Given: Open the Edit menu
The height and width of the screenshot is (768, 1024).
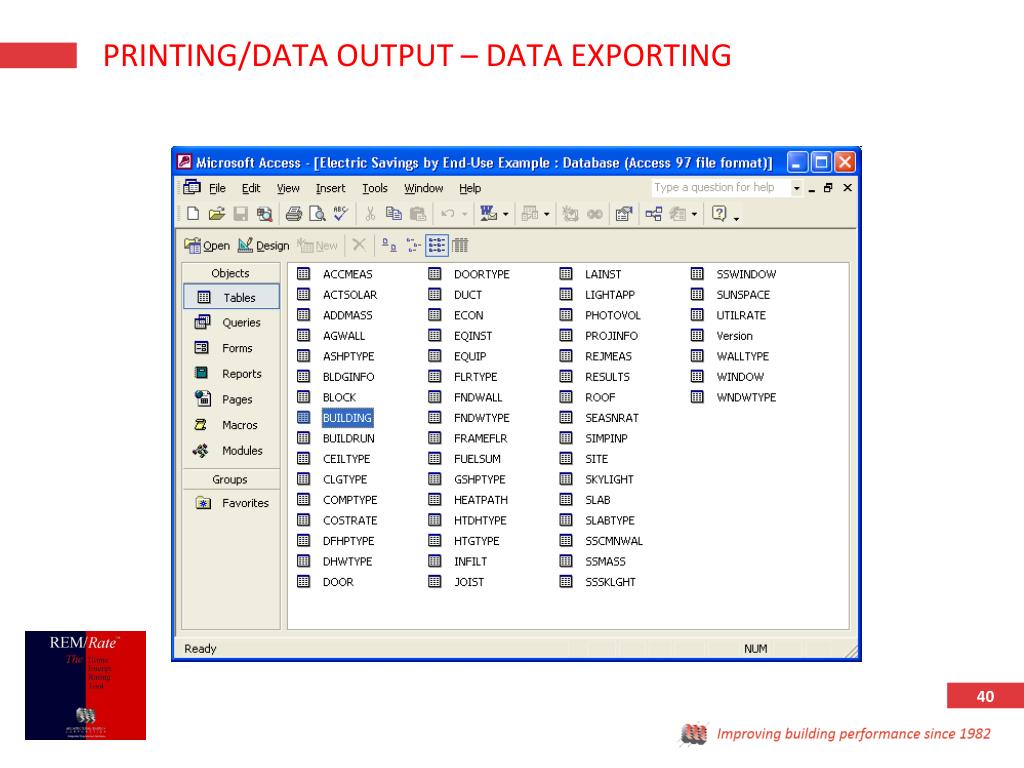Looking at the screenshot, I should [251, 188].
